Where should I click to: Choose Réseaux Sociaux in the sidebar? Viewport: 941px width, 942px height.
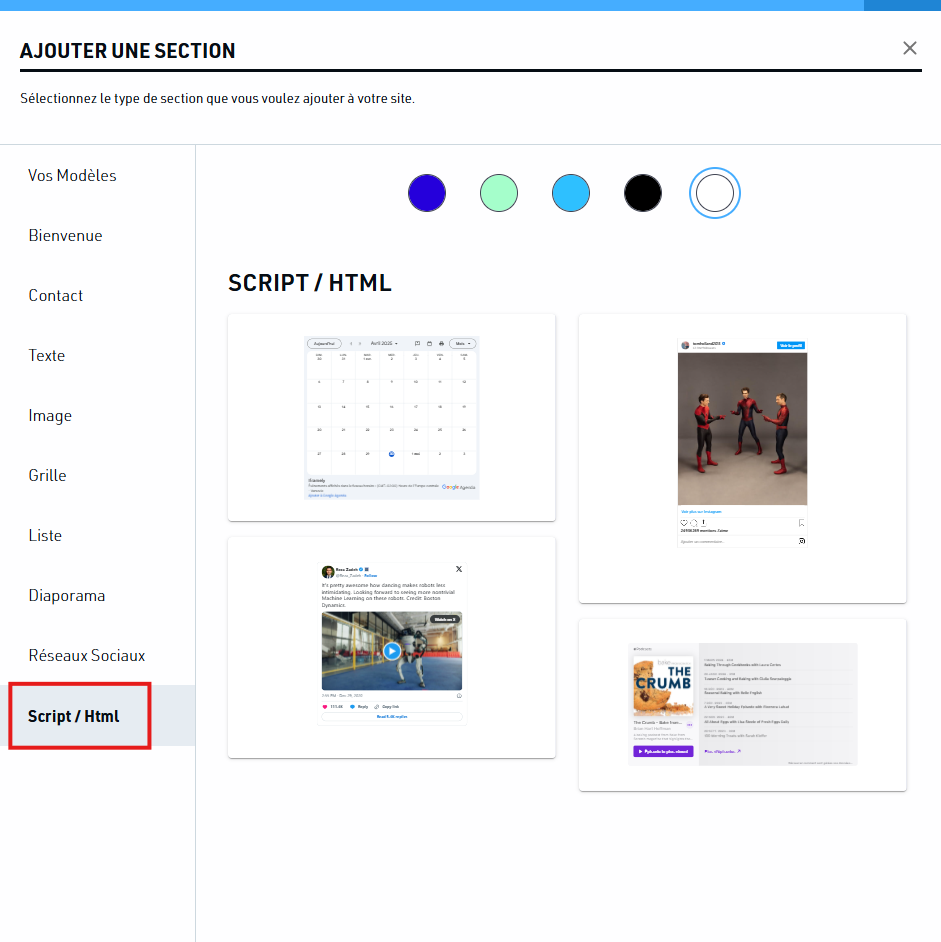[87, 655]
